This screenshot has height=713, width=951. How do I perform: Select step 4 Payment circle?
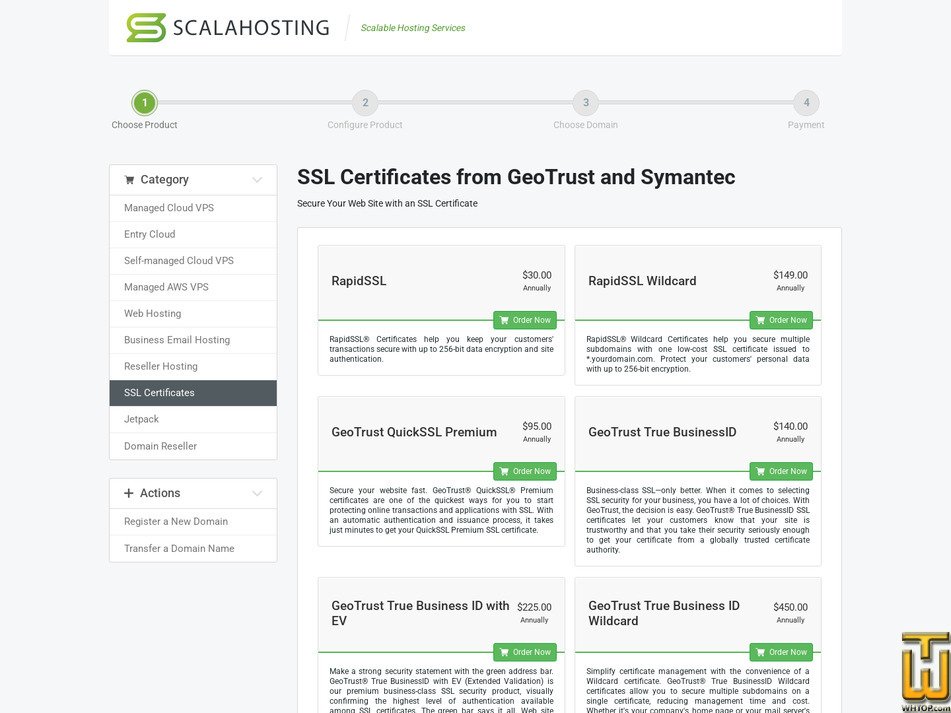[x=807, y=102]
